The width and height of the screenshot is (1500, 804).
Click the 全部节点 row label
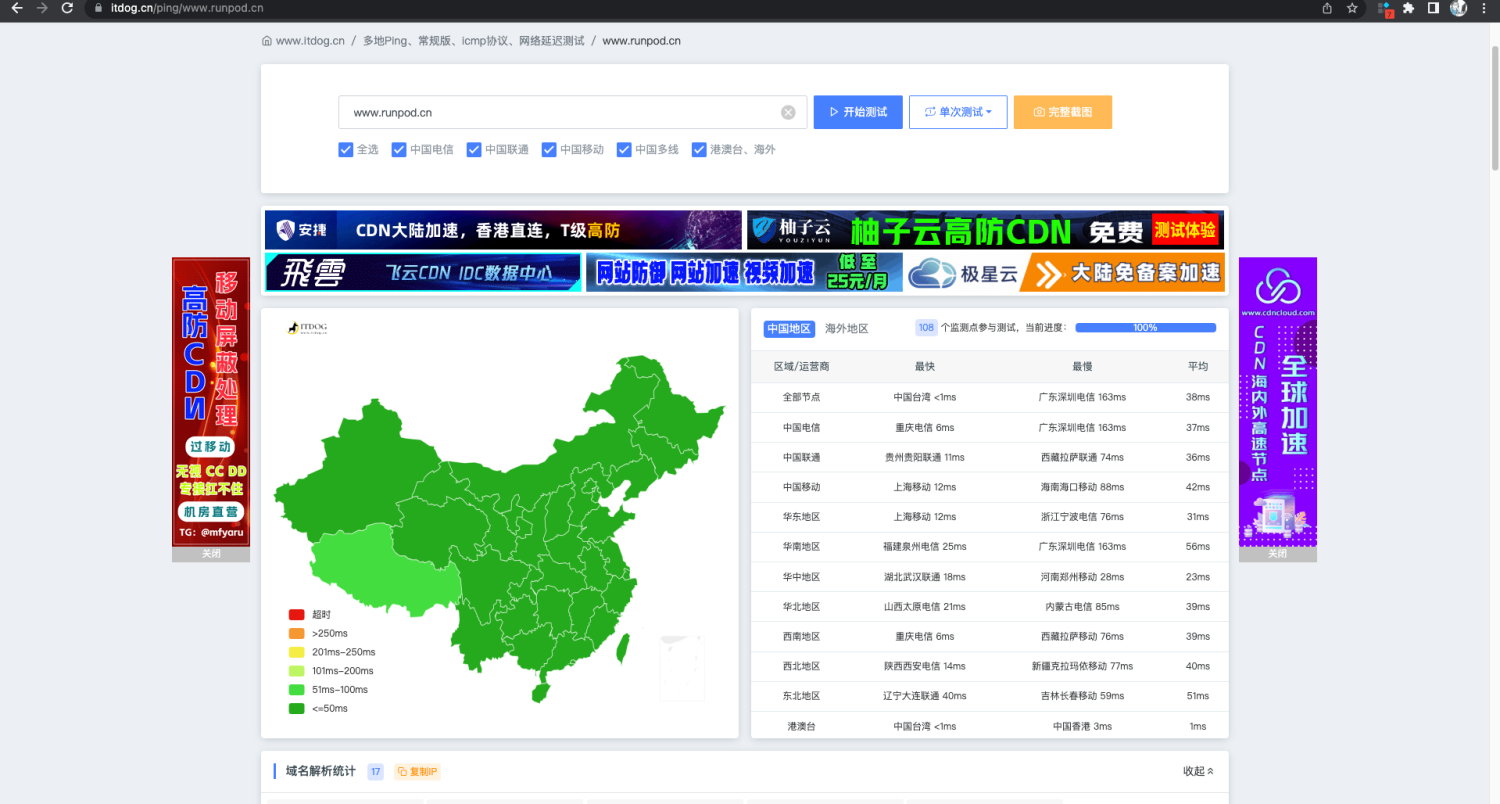pos(801,397)
